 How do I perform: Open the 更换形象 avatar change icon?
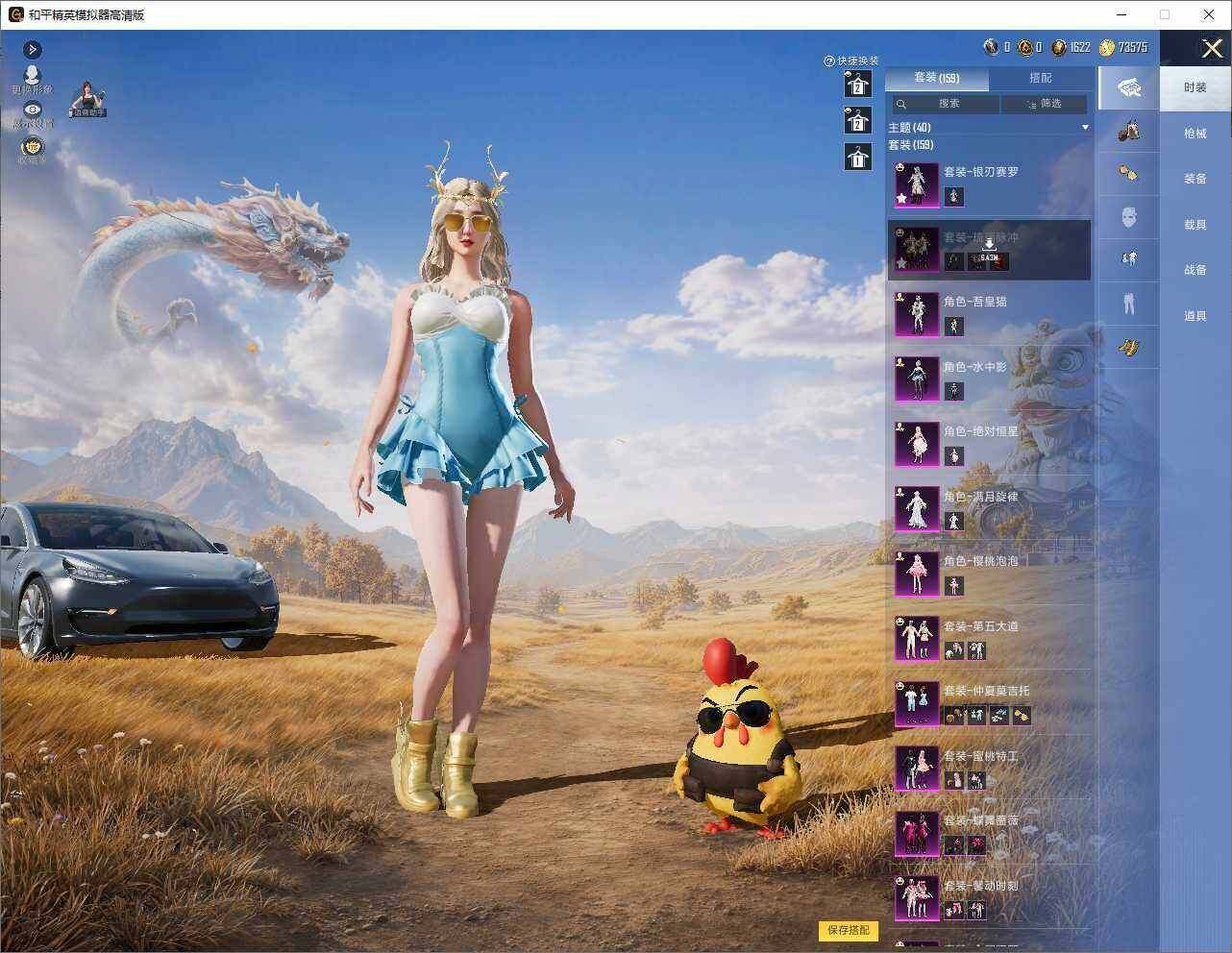tap(33, 75)
